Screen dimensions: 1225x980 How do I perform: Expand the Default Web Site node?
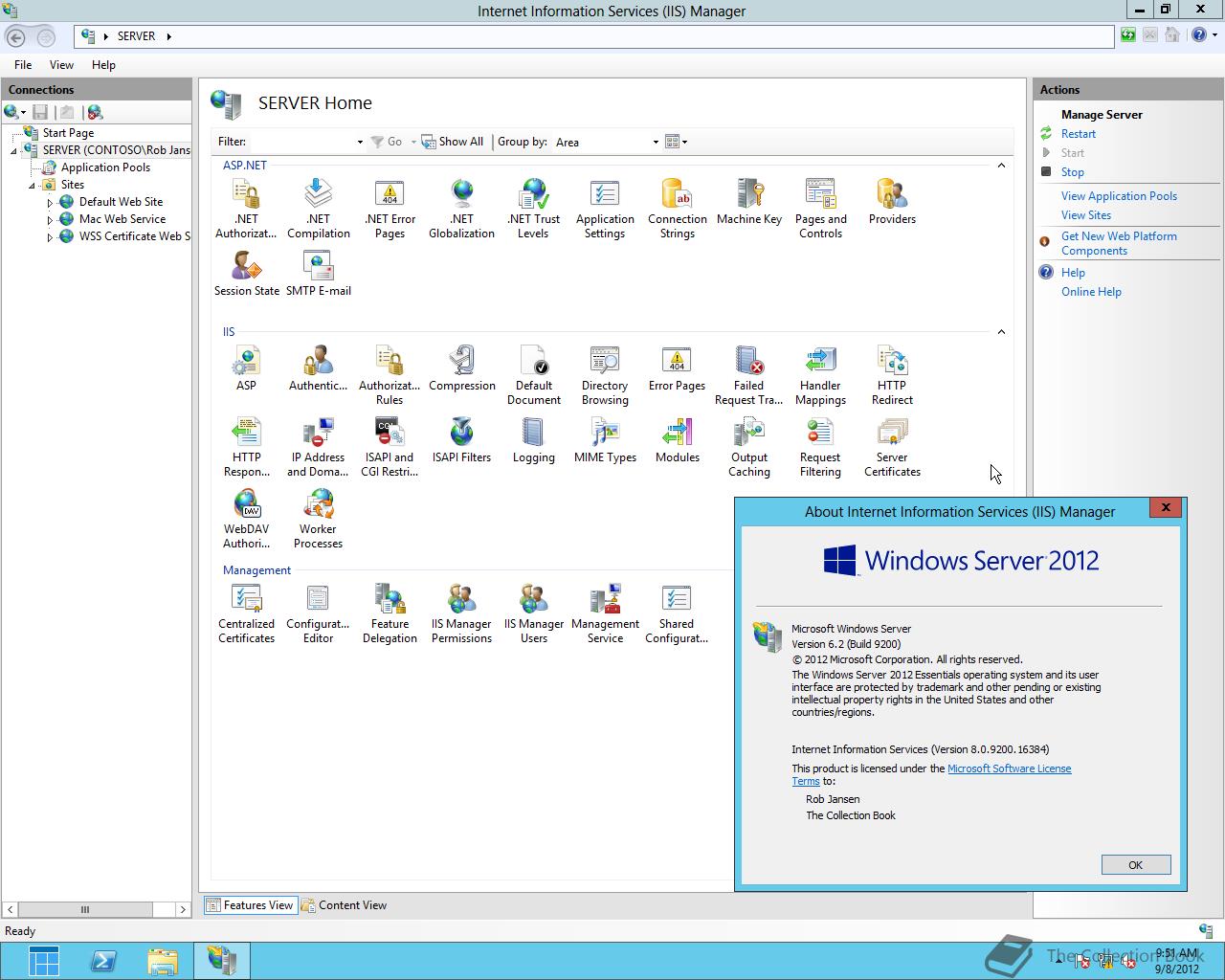[50, 203]
